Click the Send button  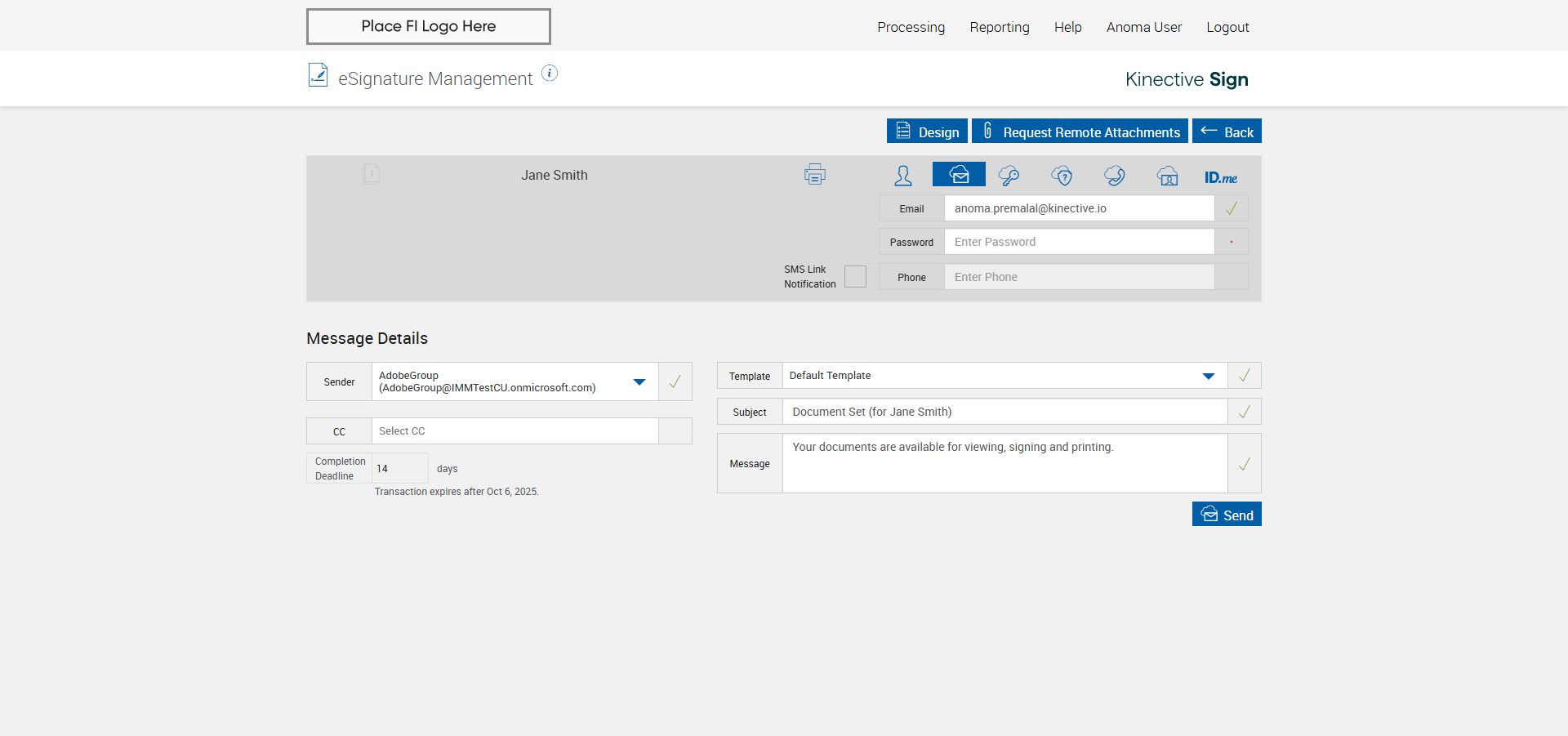[1226, 515]
